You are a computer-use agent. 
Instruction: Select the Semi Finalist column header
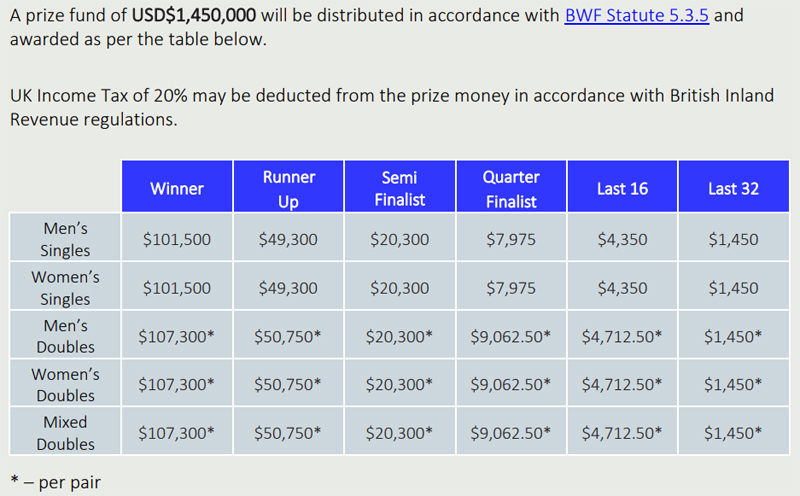tap(399, 188)
